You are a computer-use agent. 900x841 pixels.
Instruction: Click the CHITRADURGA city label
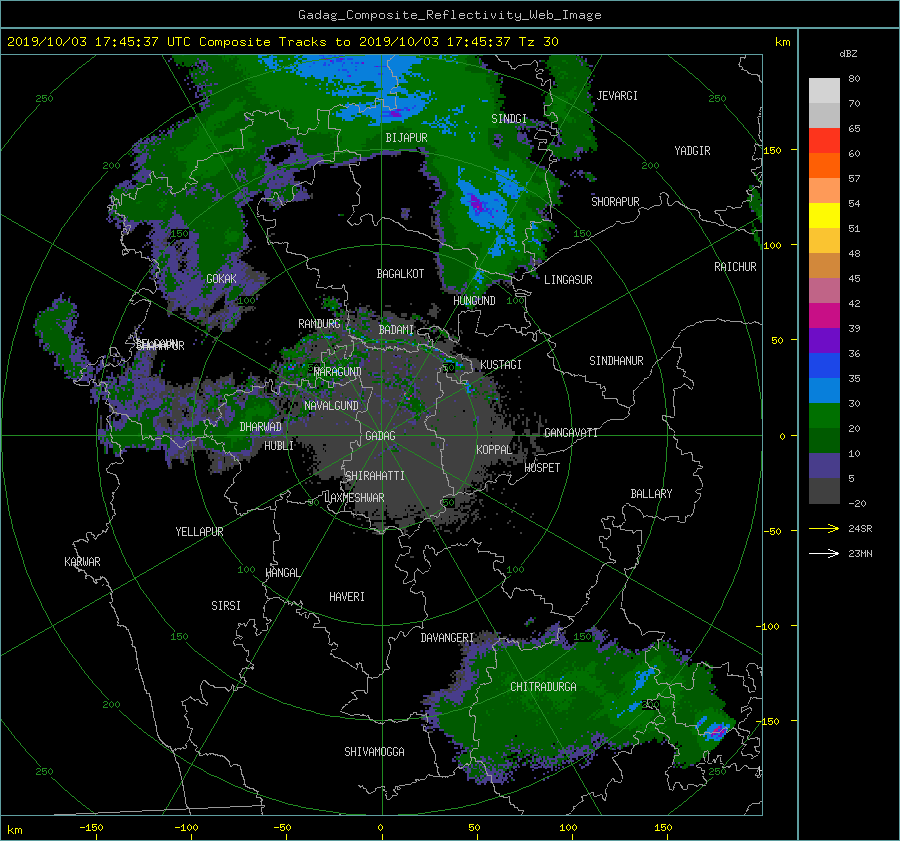(x=543, y=687)
